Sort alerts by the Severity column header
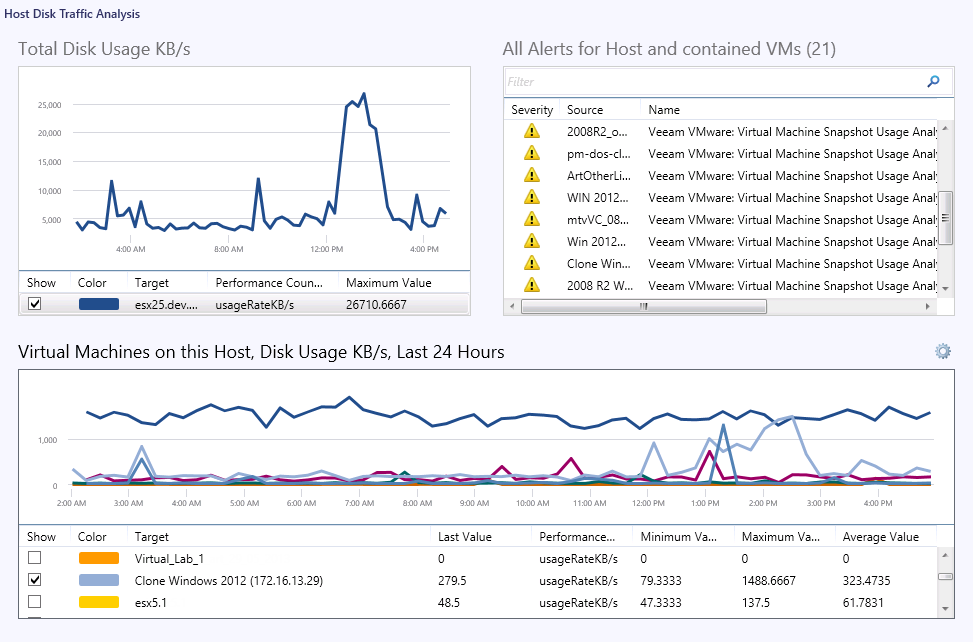Image resolution: width=973 pixels, height=642 pixels. (x=532, y=109)
